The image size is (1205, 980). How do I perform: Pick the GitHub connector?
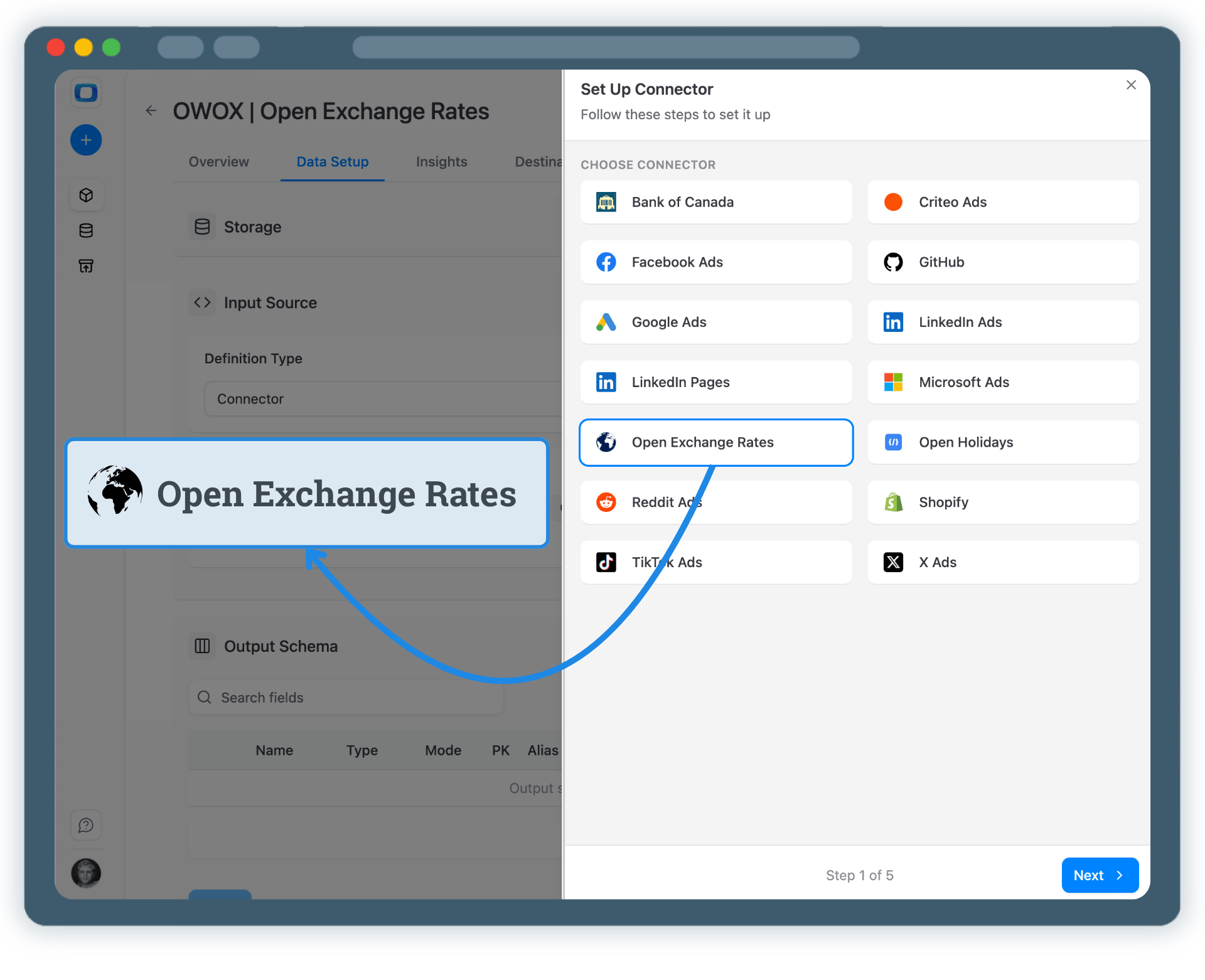[x=1002, y=262]
